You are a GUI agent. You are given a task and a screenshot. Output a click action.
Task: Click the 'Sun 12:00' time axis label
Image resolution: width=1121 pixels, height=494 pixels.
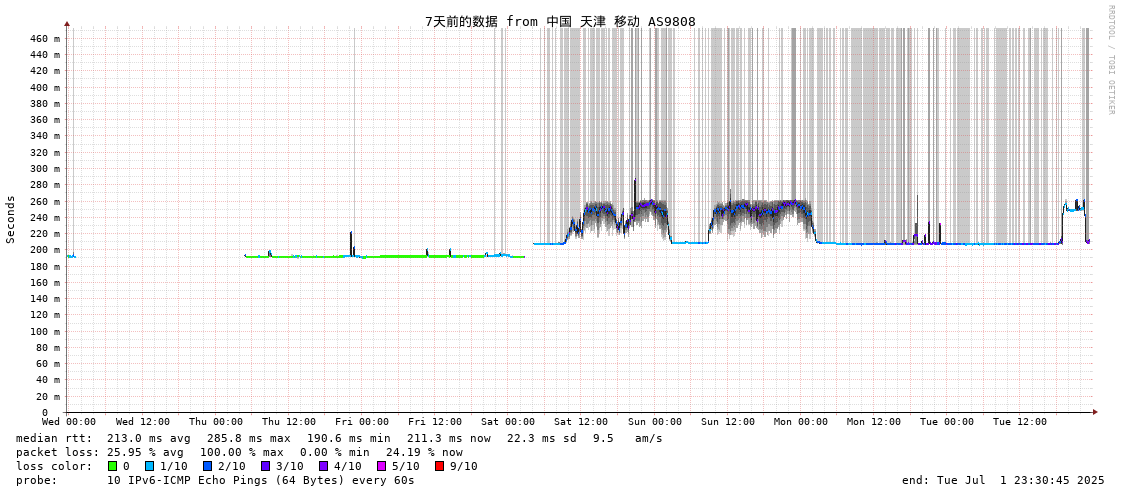coord(727,423)
